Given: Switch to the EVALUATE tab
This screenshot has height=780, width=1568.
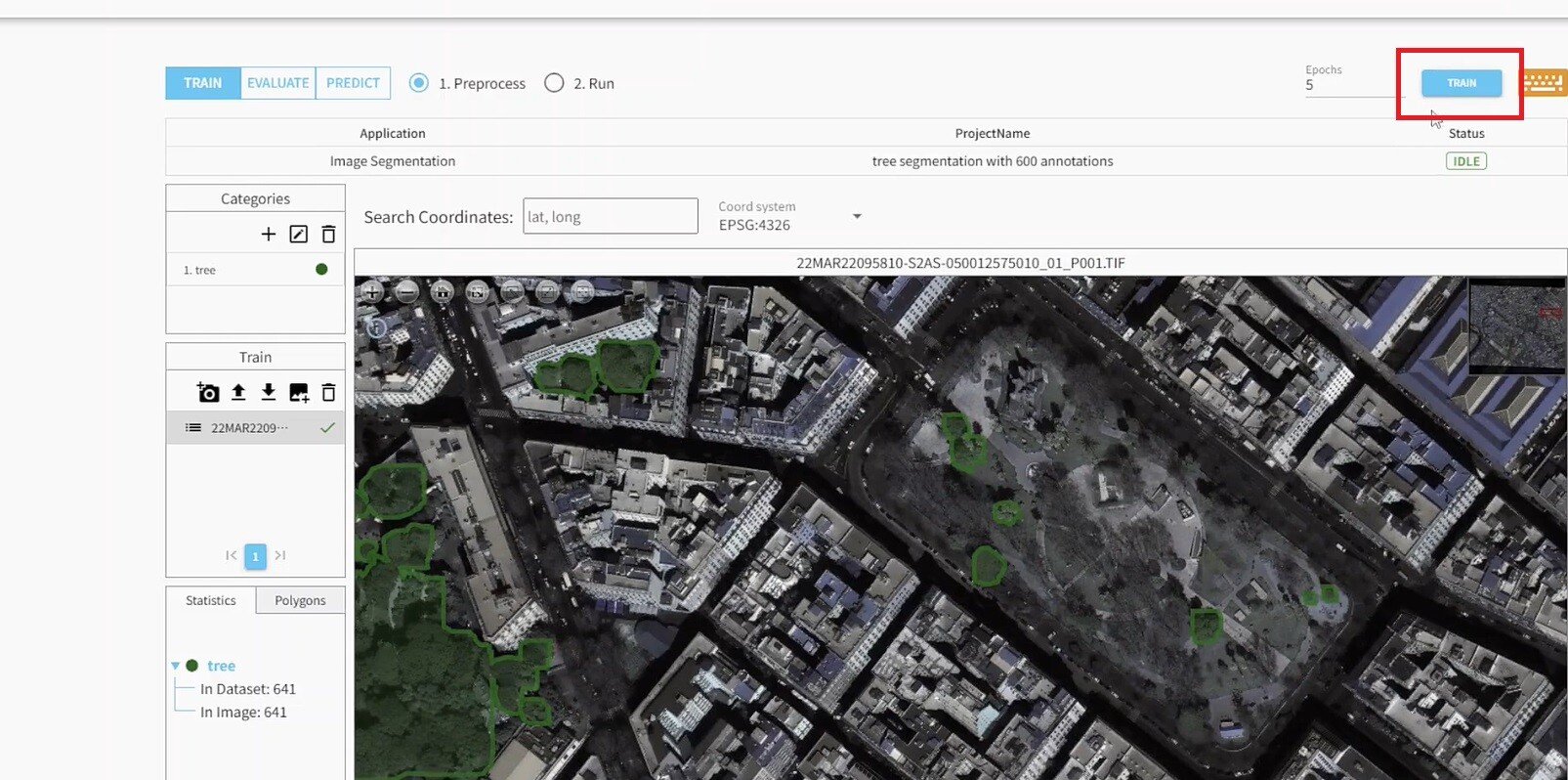Looking at the screenshot, I should coord(277,83).
